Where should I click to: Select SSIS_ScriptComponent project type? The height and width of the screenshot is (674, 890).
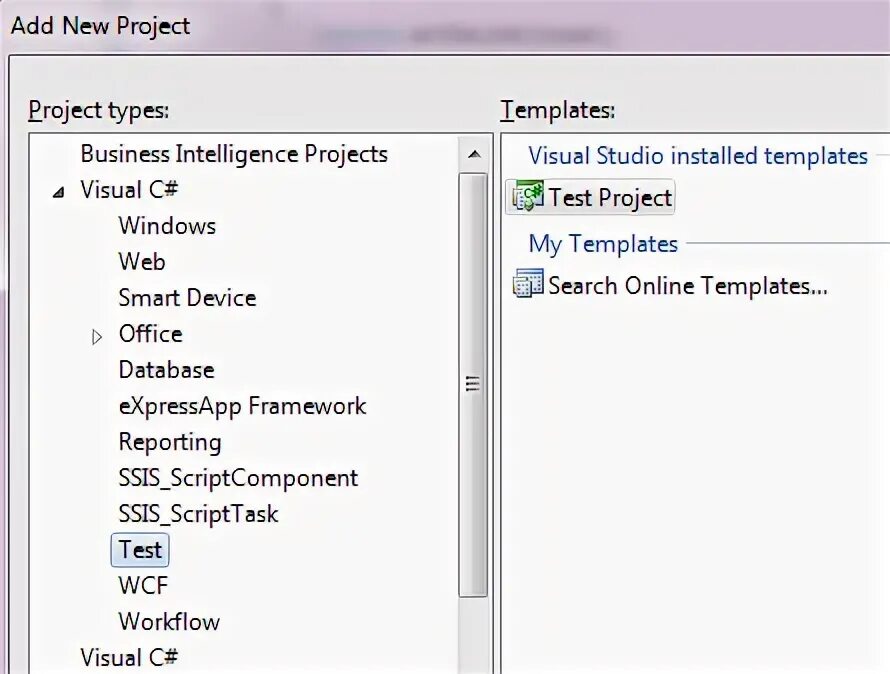click(x=238, y=478)
